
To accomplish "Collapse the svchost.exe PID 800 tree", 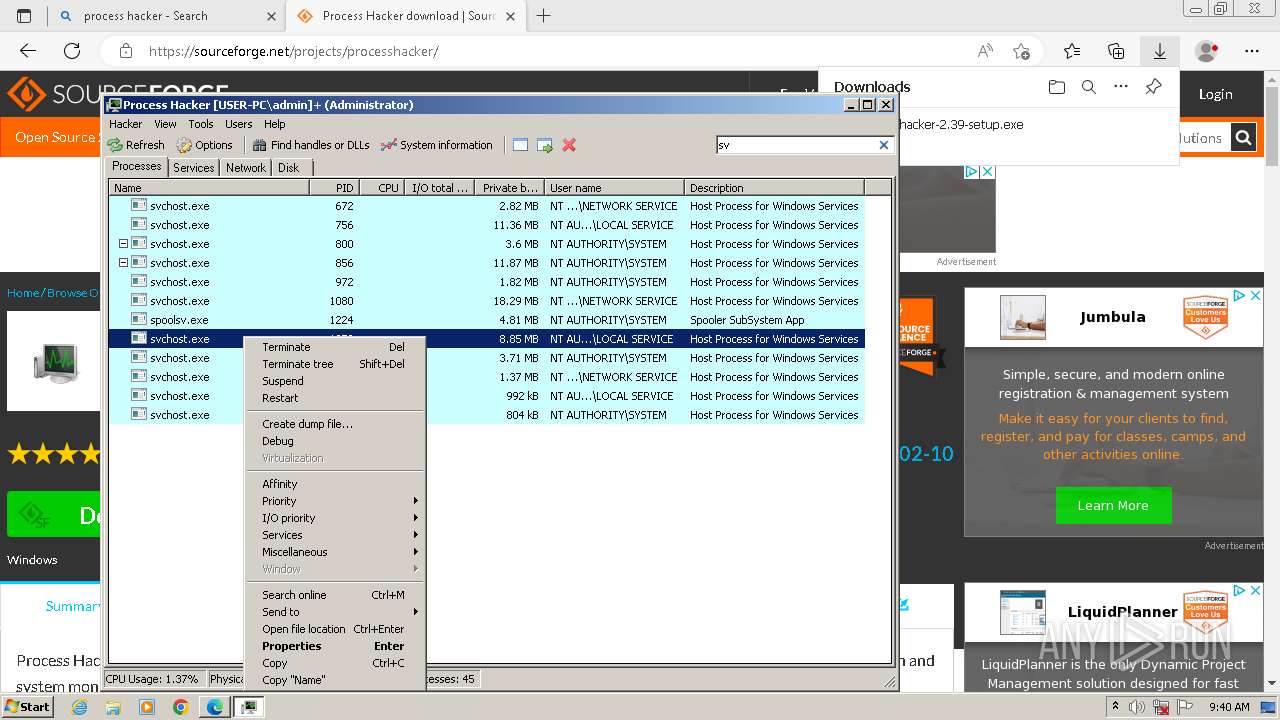I will [123, 244].
